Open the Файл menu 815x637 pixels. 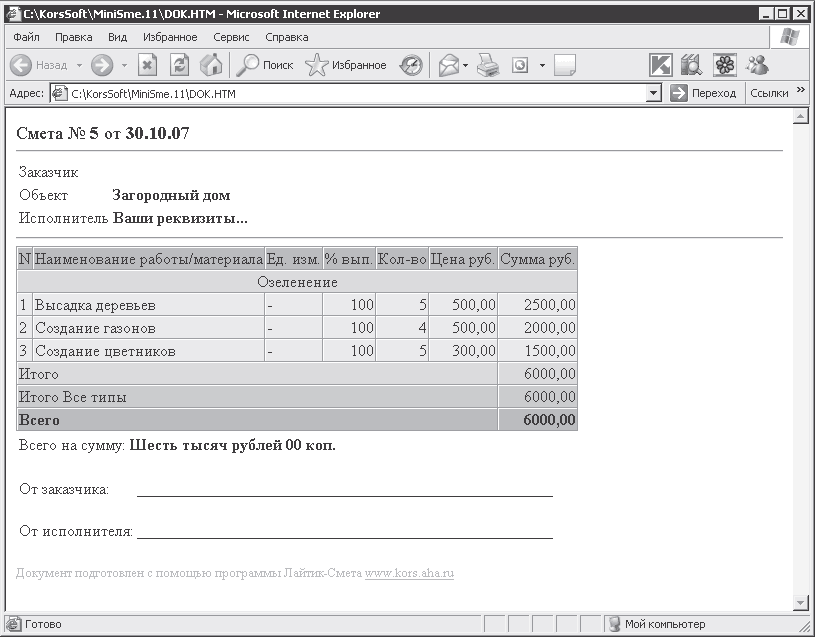tap(27, 37)
